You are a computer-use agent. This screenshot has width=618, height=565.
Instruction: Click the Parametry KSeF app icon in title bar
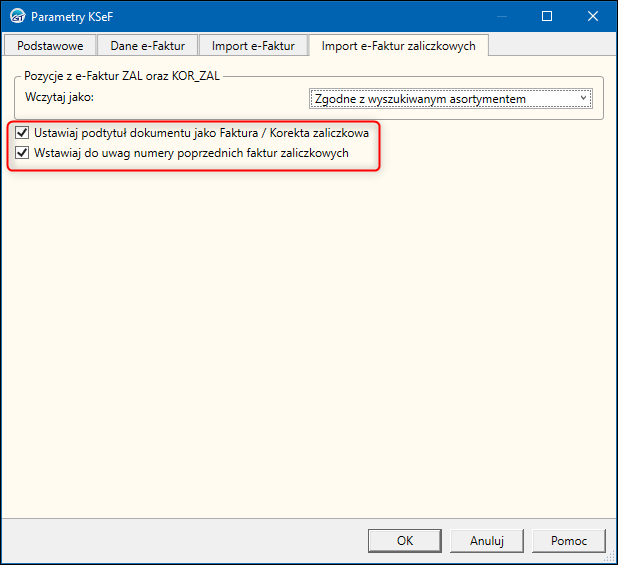(x=16, y=16)
